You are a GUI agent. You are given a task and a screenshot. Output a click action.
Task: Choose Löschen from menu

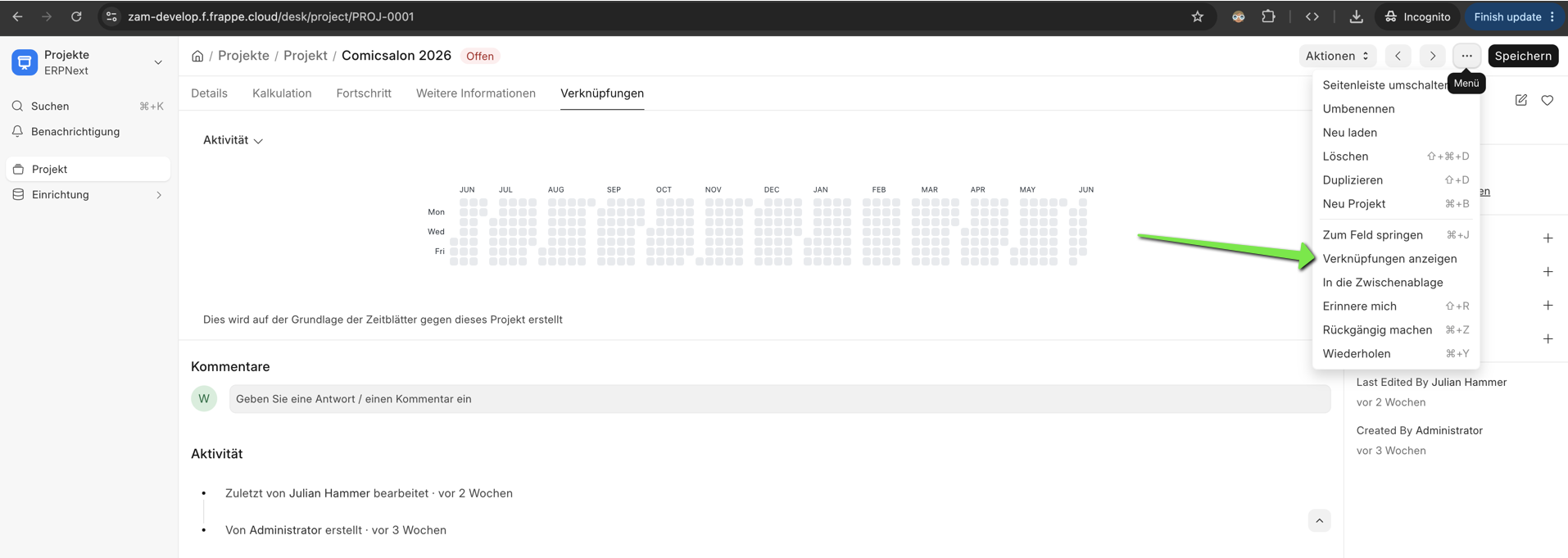click(1395, 157)
